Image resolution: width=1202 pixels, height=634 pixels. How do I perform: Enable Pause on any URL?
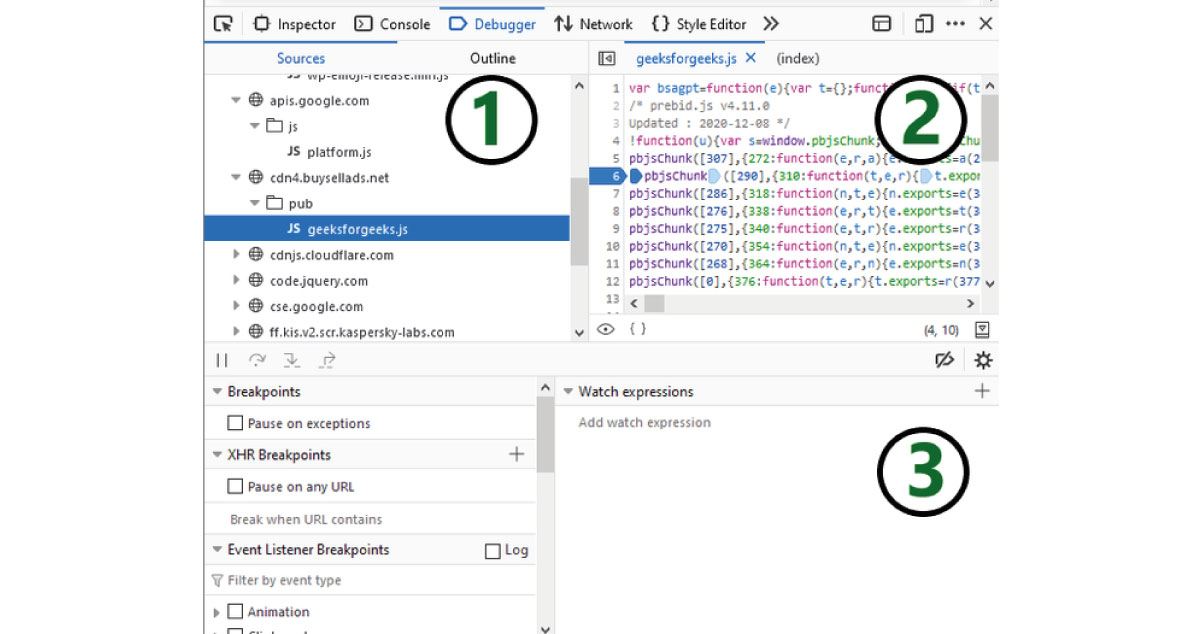(236, 487)
